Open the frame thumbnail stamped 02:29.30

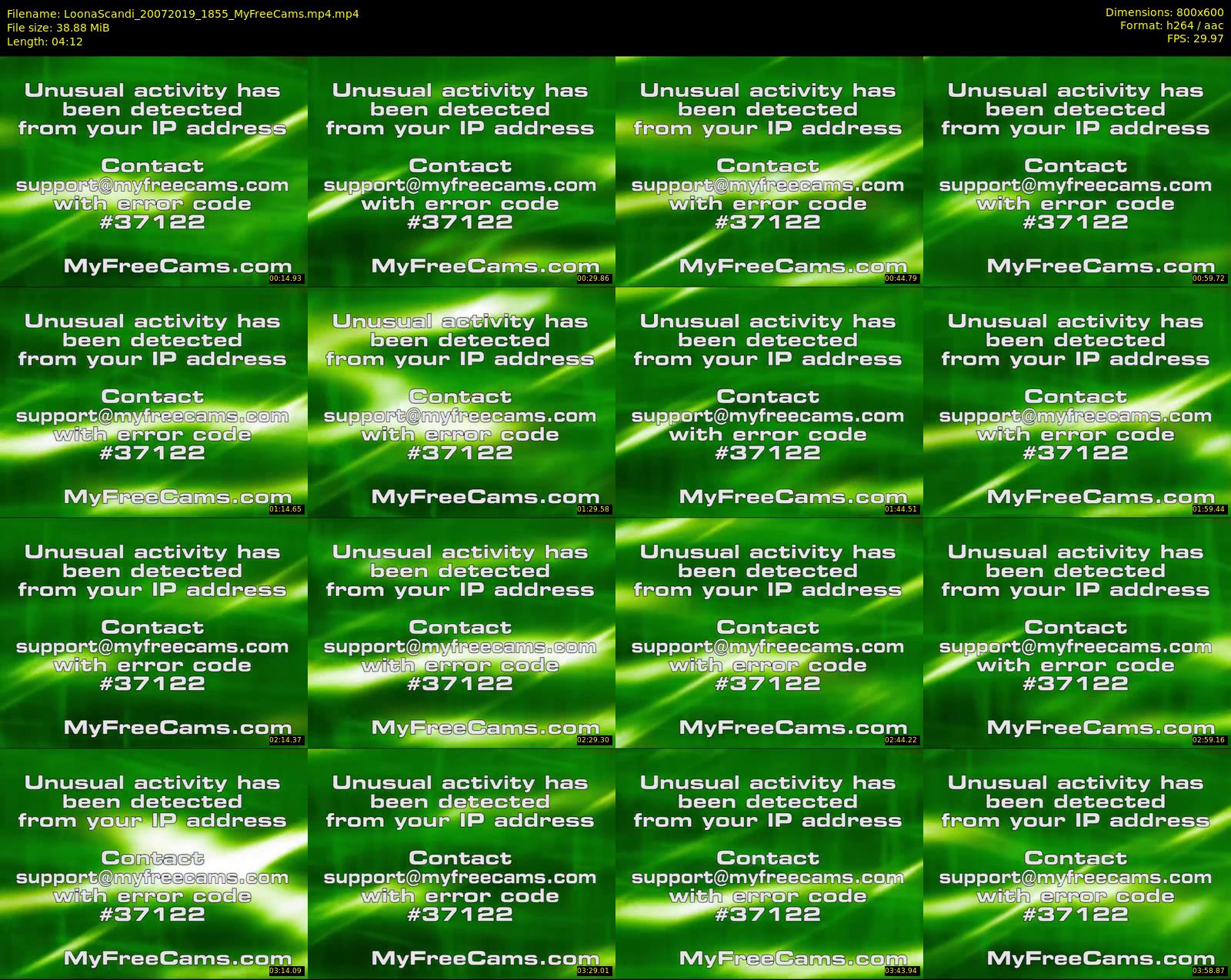point(461,632)
